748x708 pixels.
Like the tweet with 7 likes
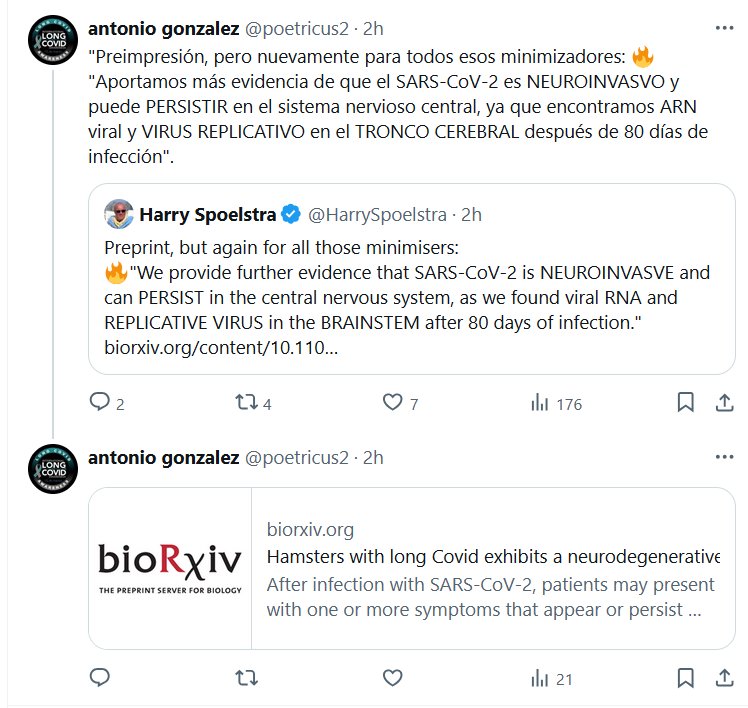pyautogui.click(x=393, y=403)
